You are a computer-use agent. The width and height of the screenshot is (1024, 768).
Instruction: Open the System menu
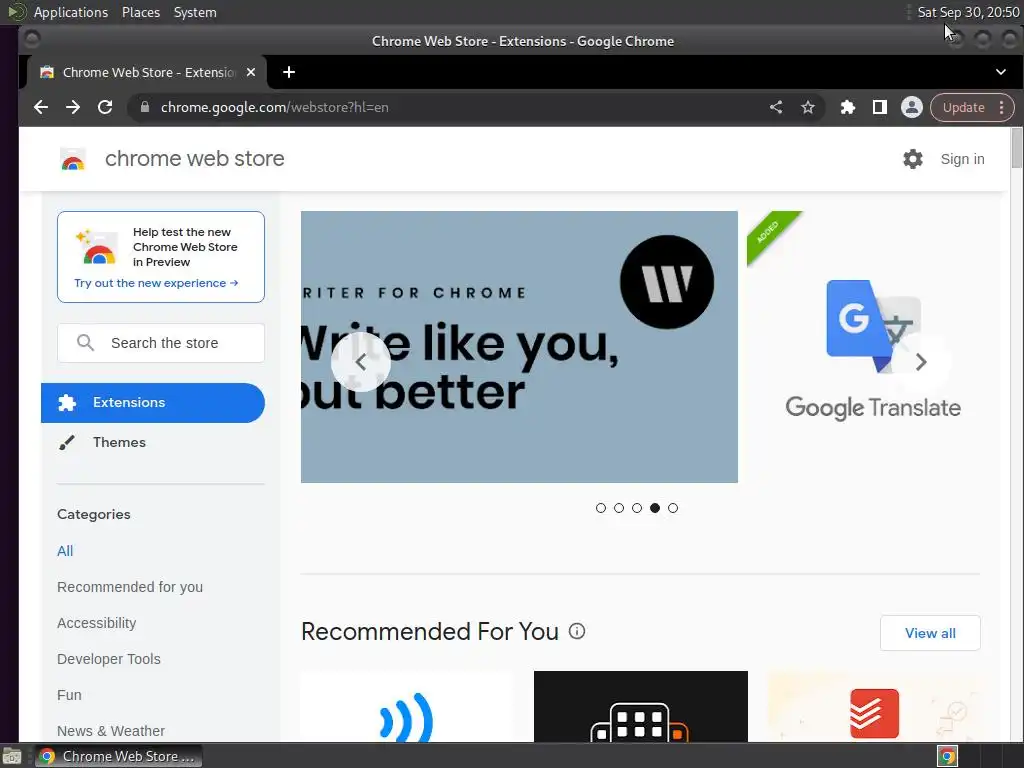(x=195, y=12)
